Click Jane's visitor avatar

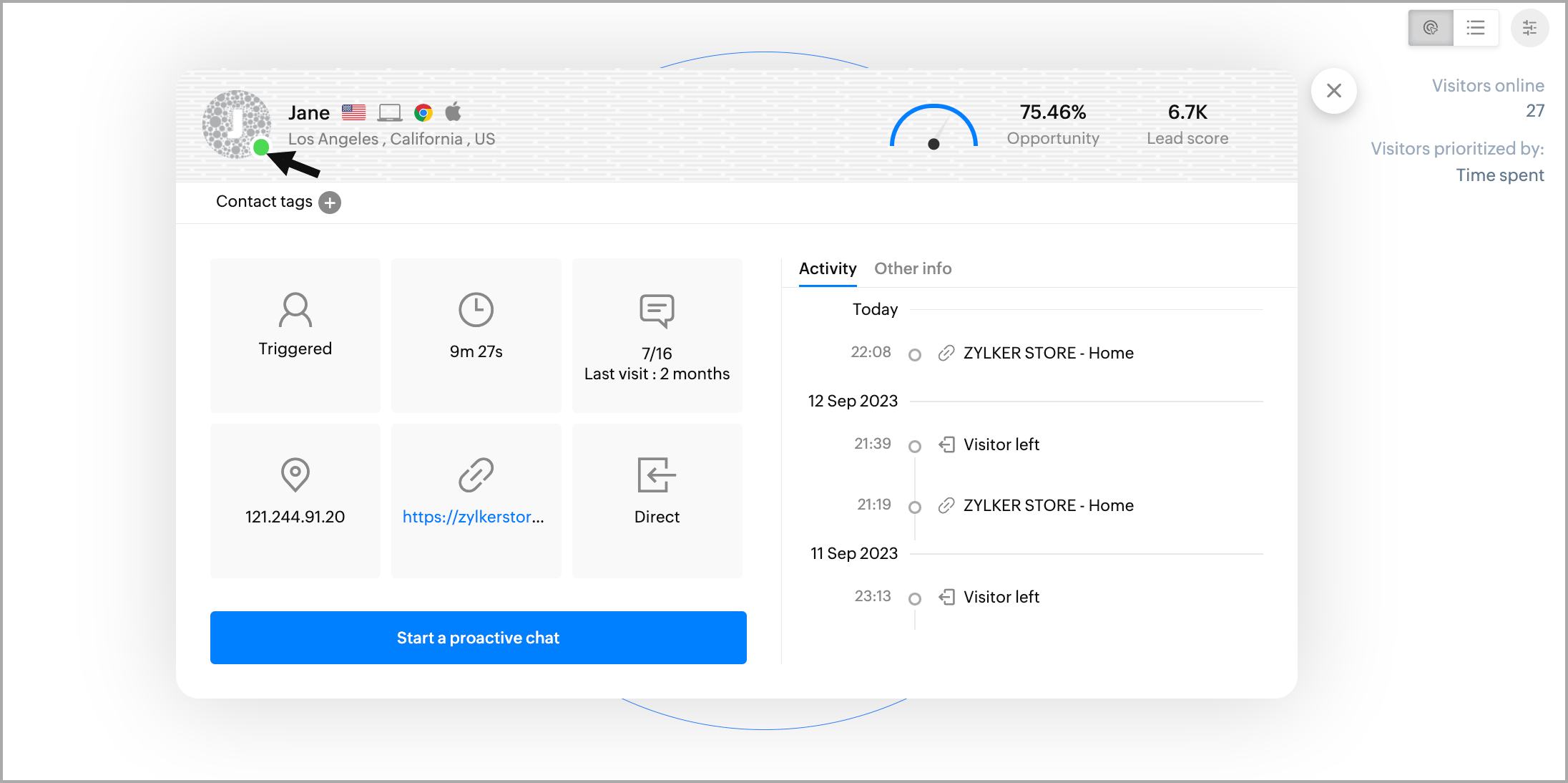click(x=235, y=124)
